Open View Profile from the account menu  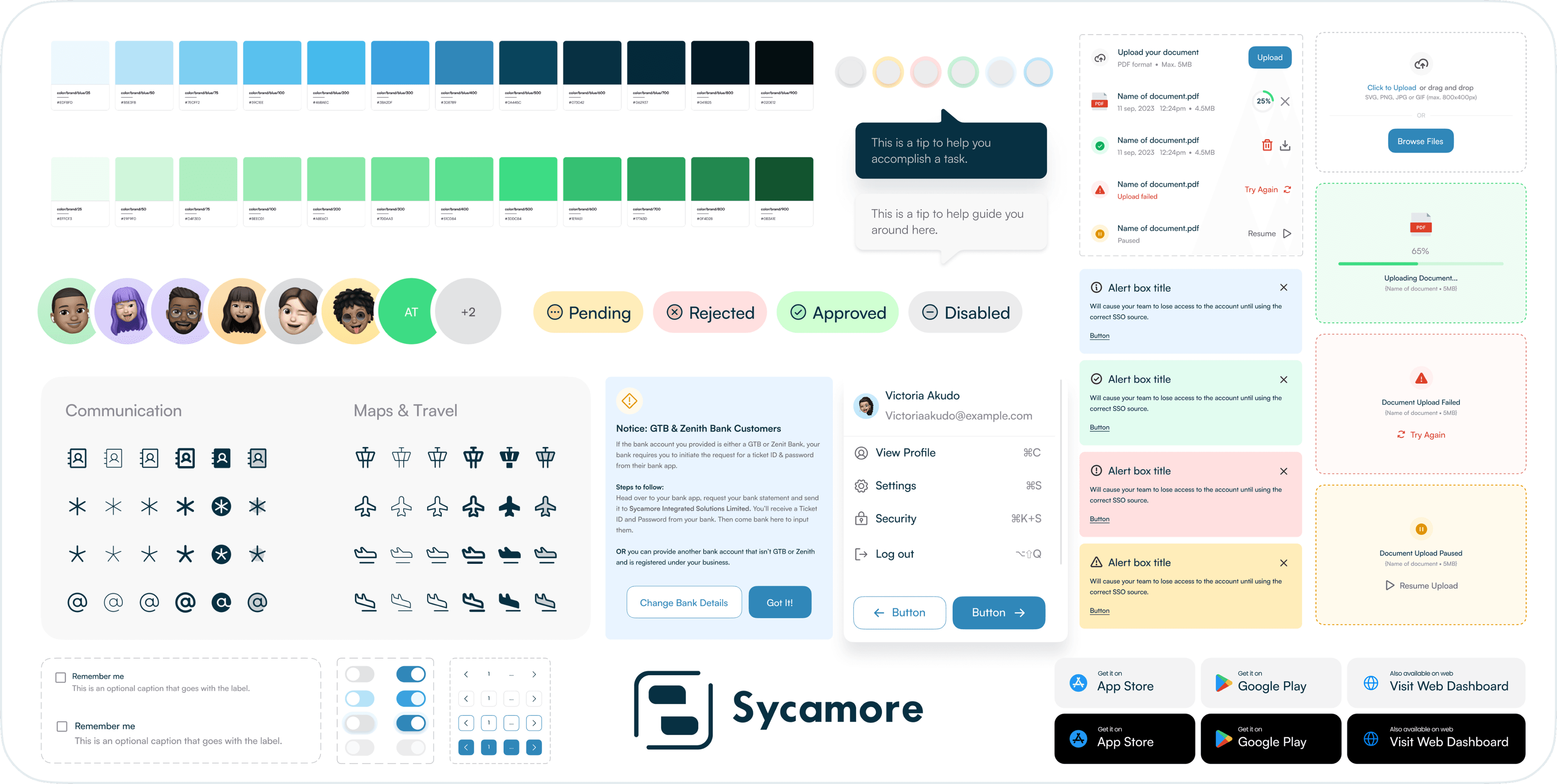click(948, 453)
